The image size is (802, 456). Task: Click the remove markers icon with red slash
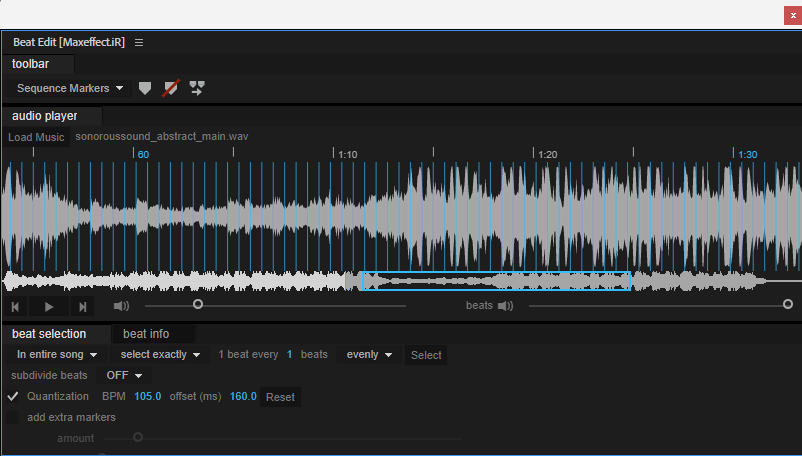[171, 88]
